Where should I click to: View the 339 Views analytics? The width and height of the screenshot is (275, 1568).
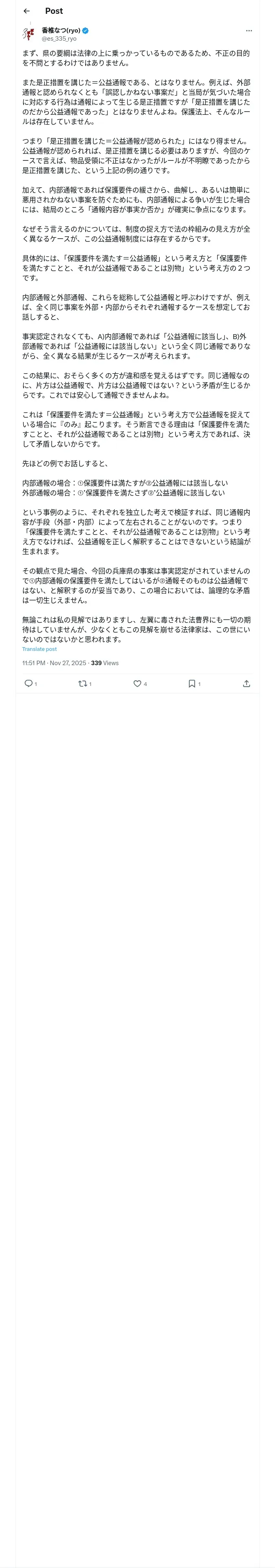click(105, 663)
